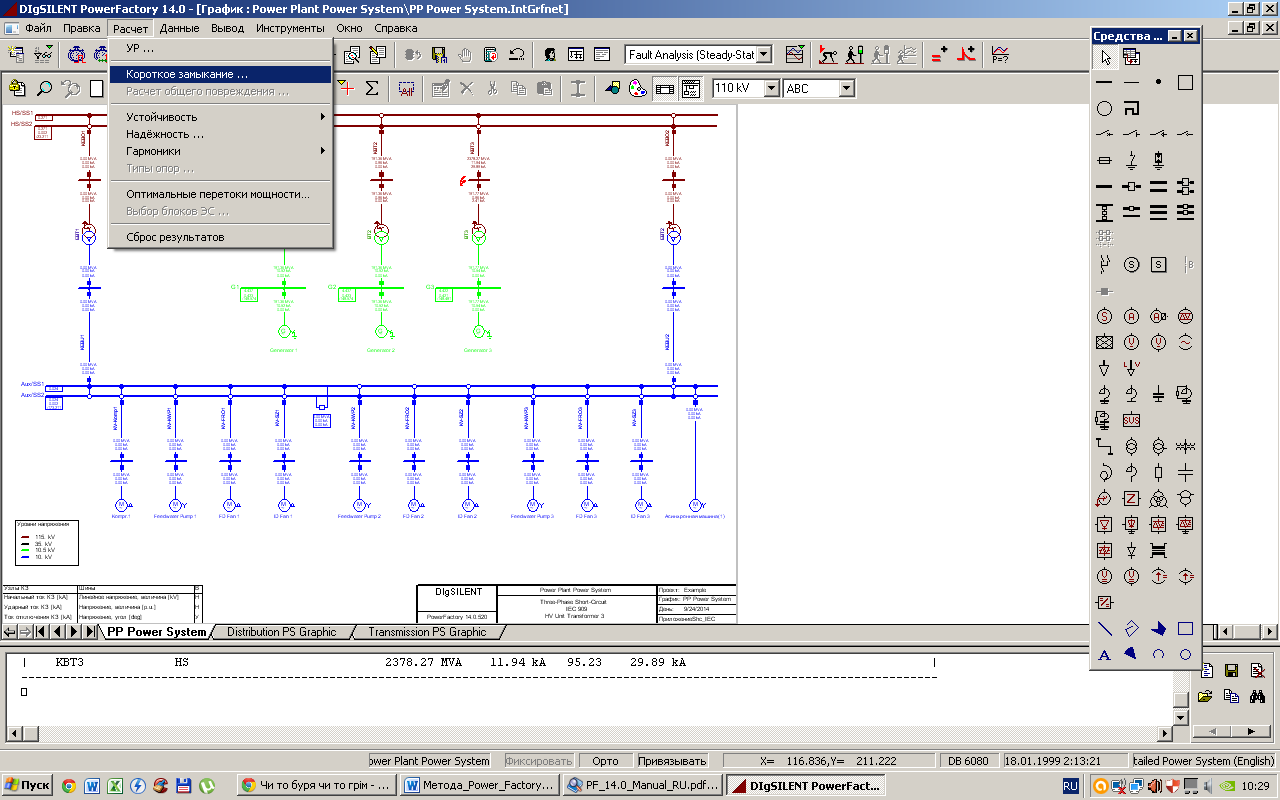Open the ABC phase dropdown

tap(846, 88)
